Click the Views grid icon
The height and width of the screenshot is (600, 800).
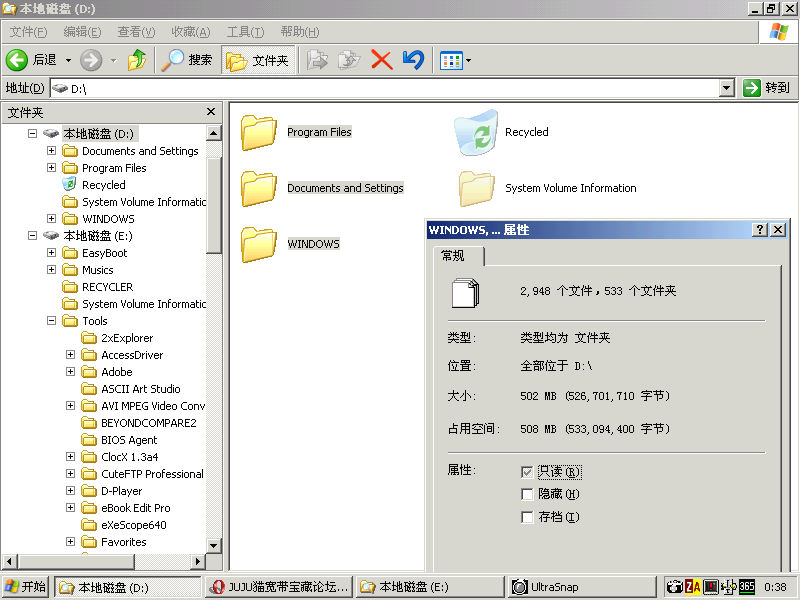tap(451, 61)
